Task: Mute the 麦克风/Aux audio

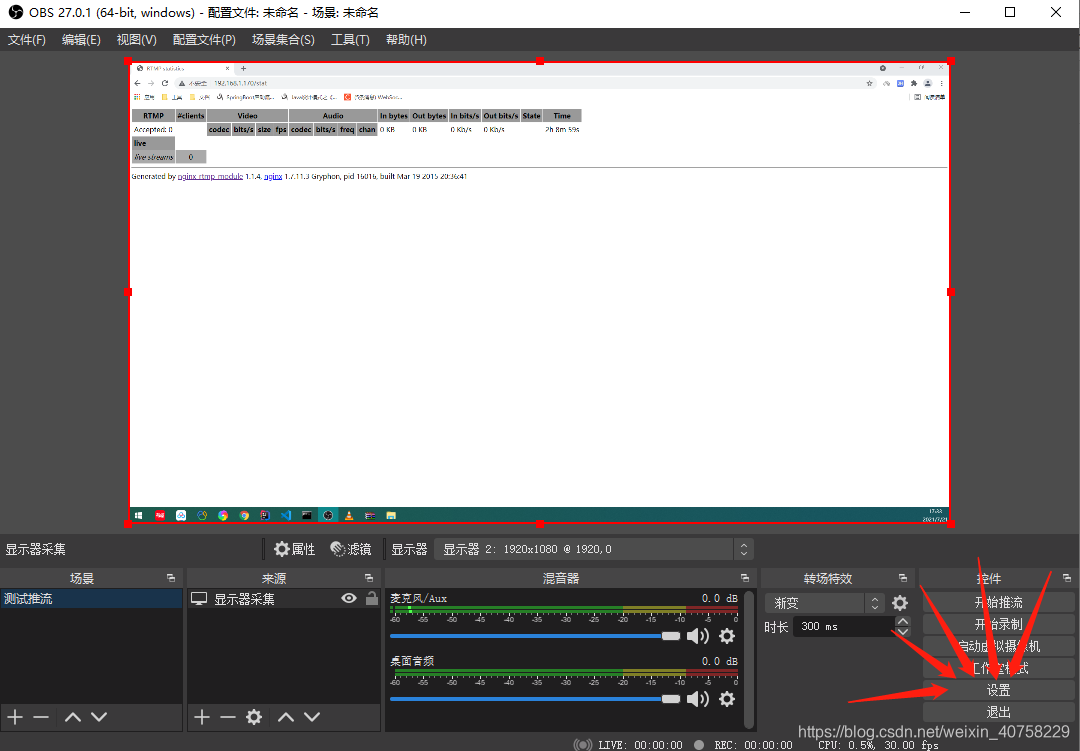Action: (x=698, y=636)
